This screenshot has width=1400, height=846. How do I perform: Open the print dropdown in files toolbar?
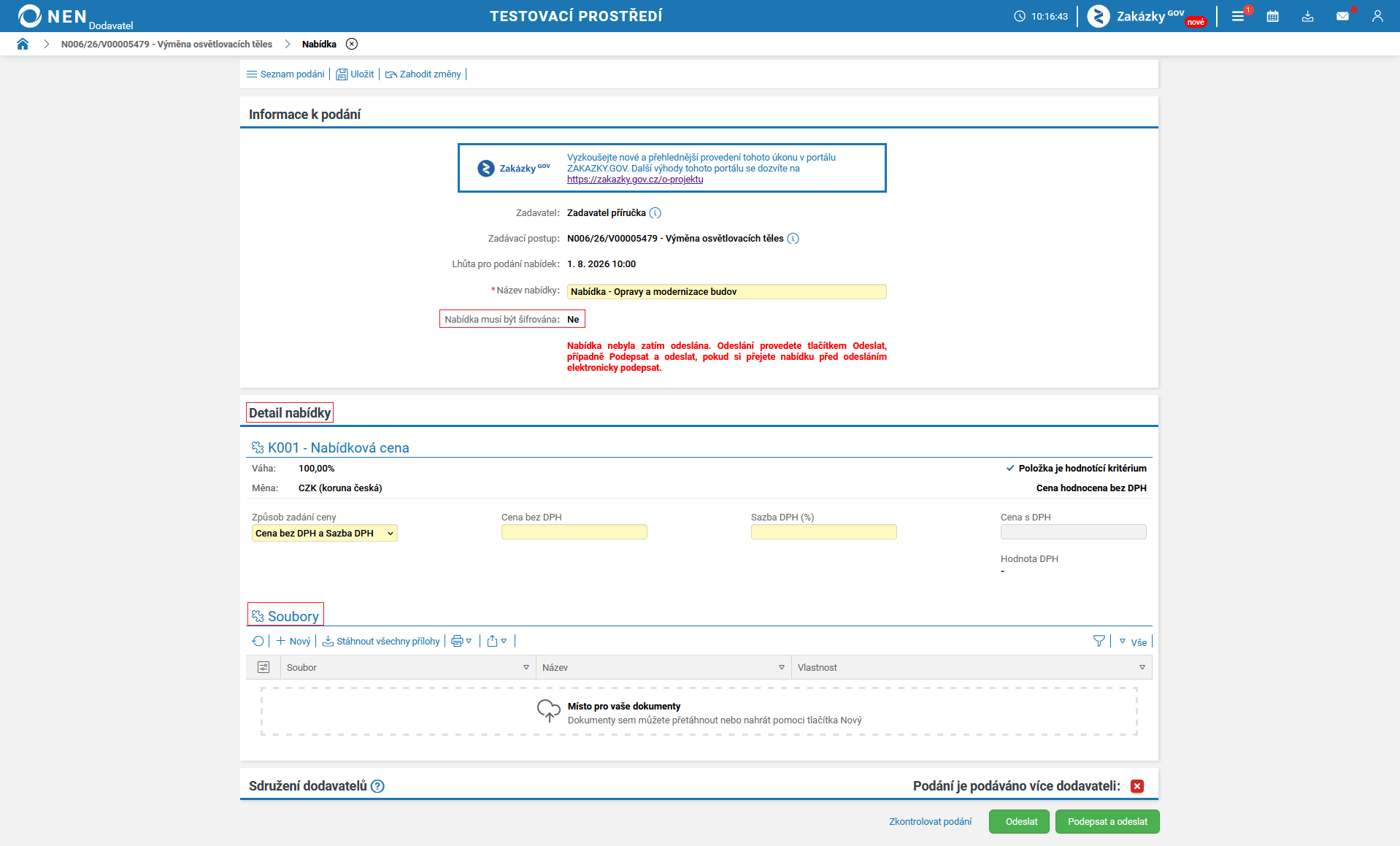point(461,641)
